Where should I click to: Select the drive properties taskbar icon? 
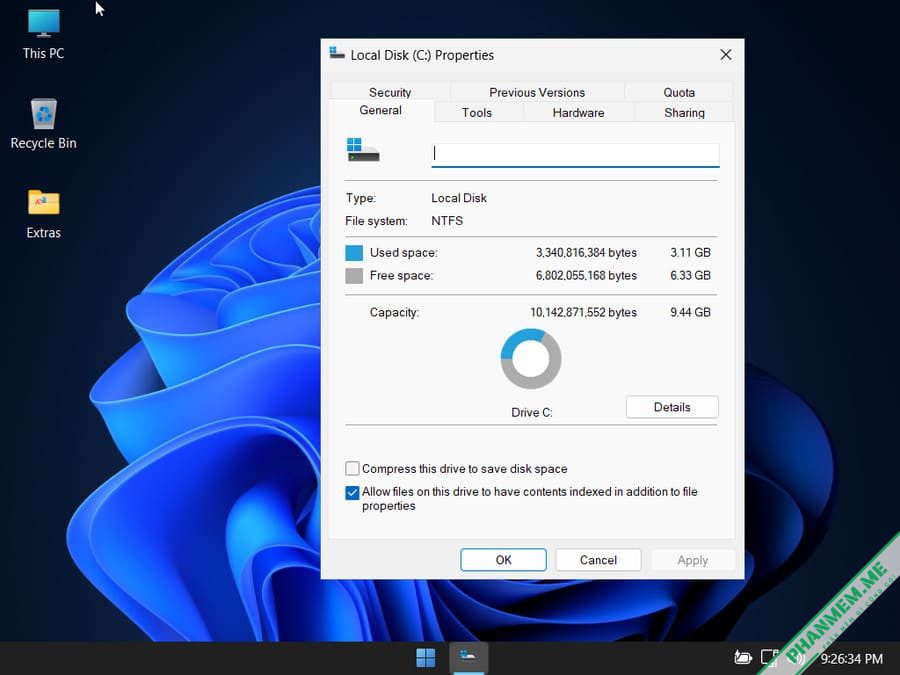point(468,658)
